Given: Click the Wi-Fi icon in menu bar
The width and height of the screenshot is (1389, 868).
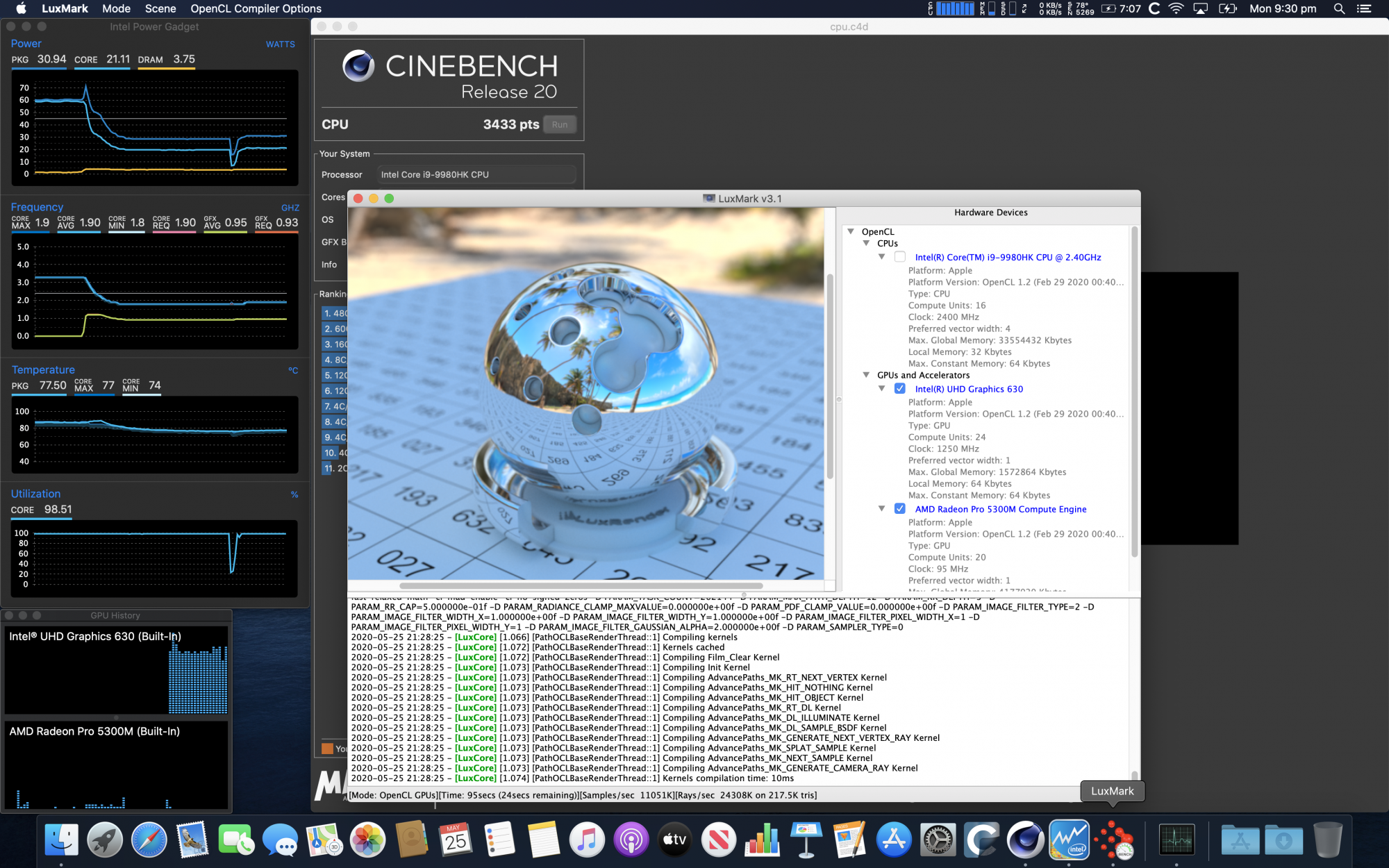Looking at the screenshot, I should pos(1176,9).
